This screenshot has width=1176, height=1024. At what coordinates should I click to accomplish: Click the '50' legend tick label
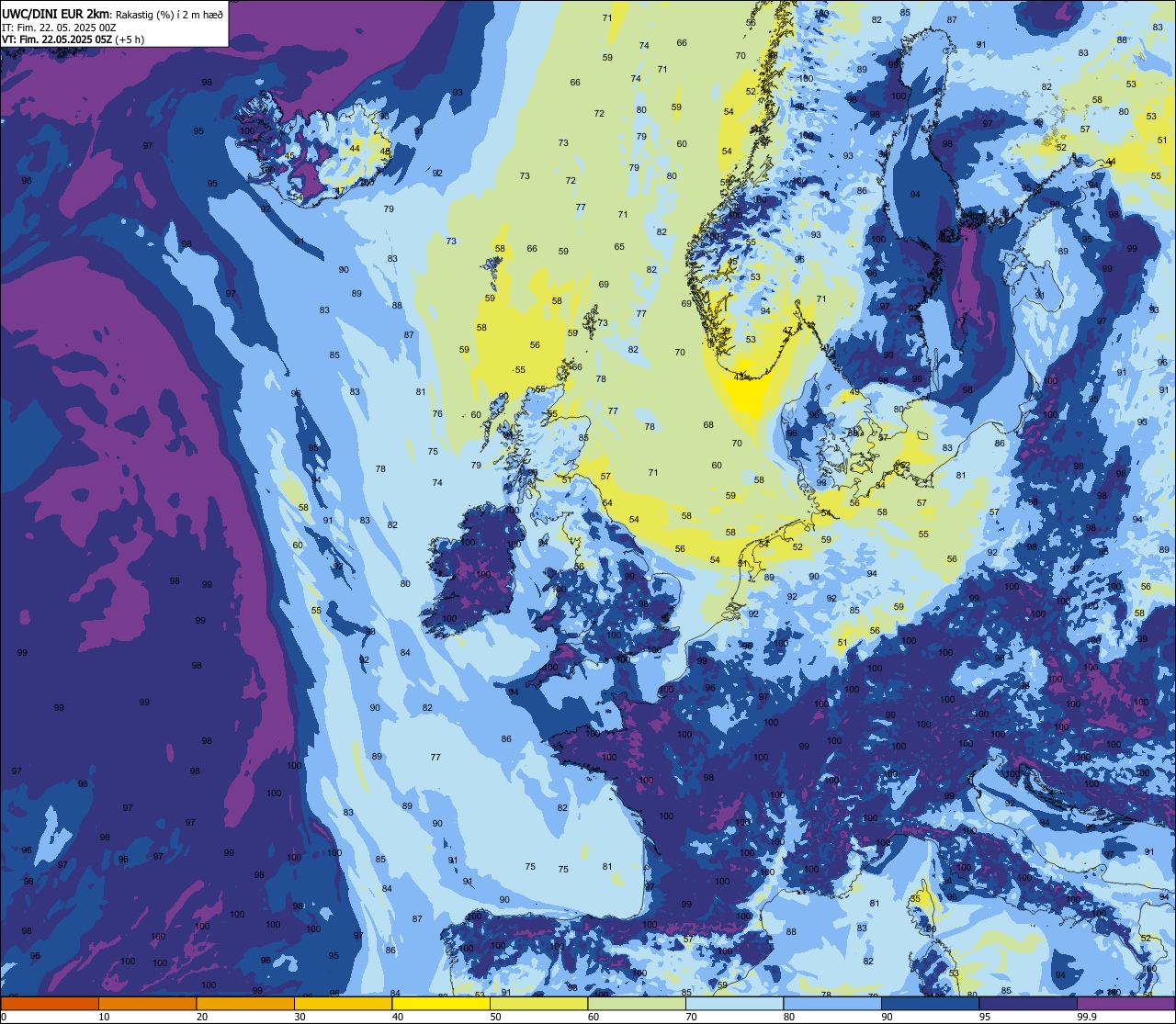click(x=495, y=1017)
